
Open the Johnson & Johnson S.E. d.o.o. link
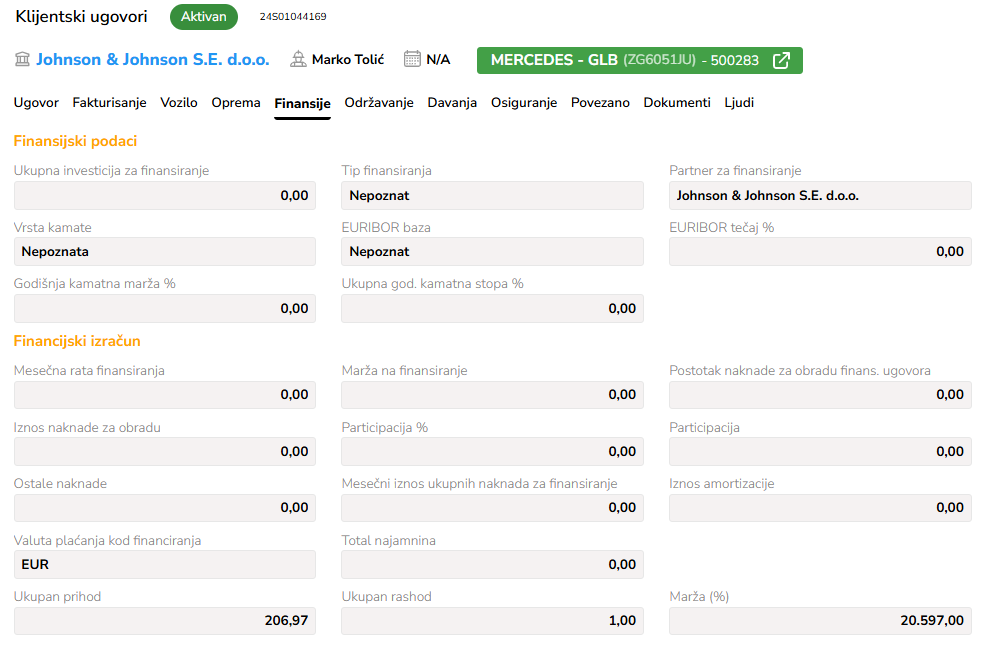pyautogui.click(x=153, y=60)
